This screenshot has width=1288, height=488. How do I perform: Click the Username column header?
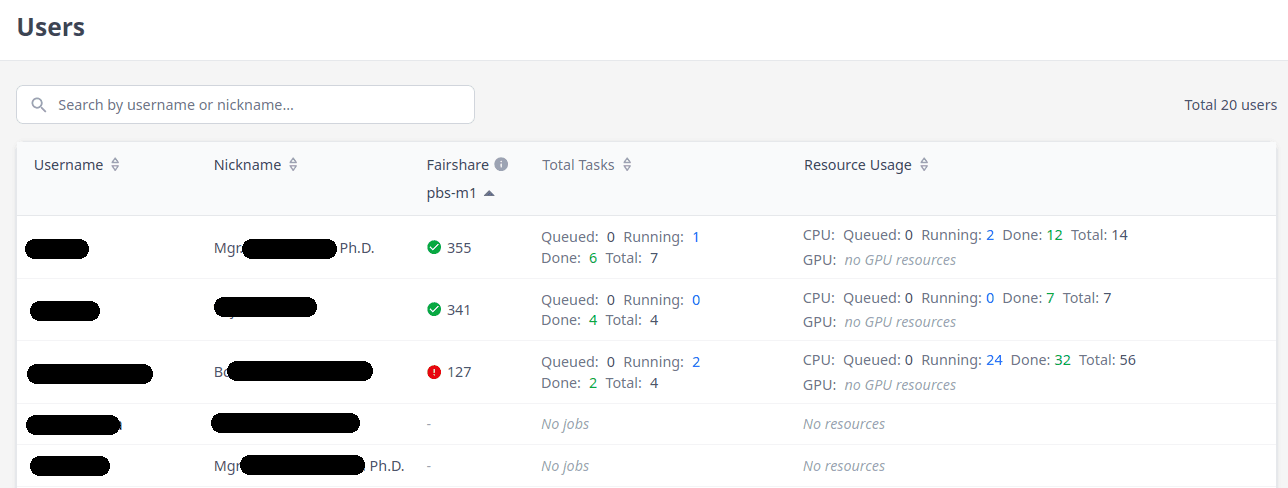pyautogui.click(x=69, y=165)
